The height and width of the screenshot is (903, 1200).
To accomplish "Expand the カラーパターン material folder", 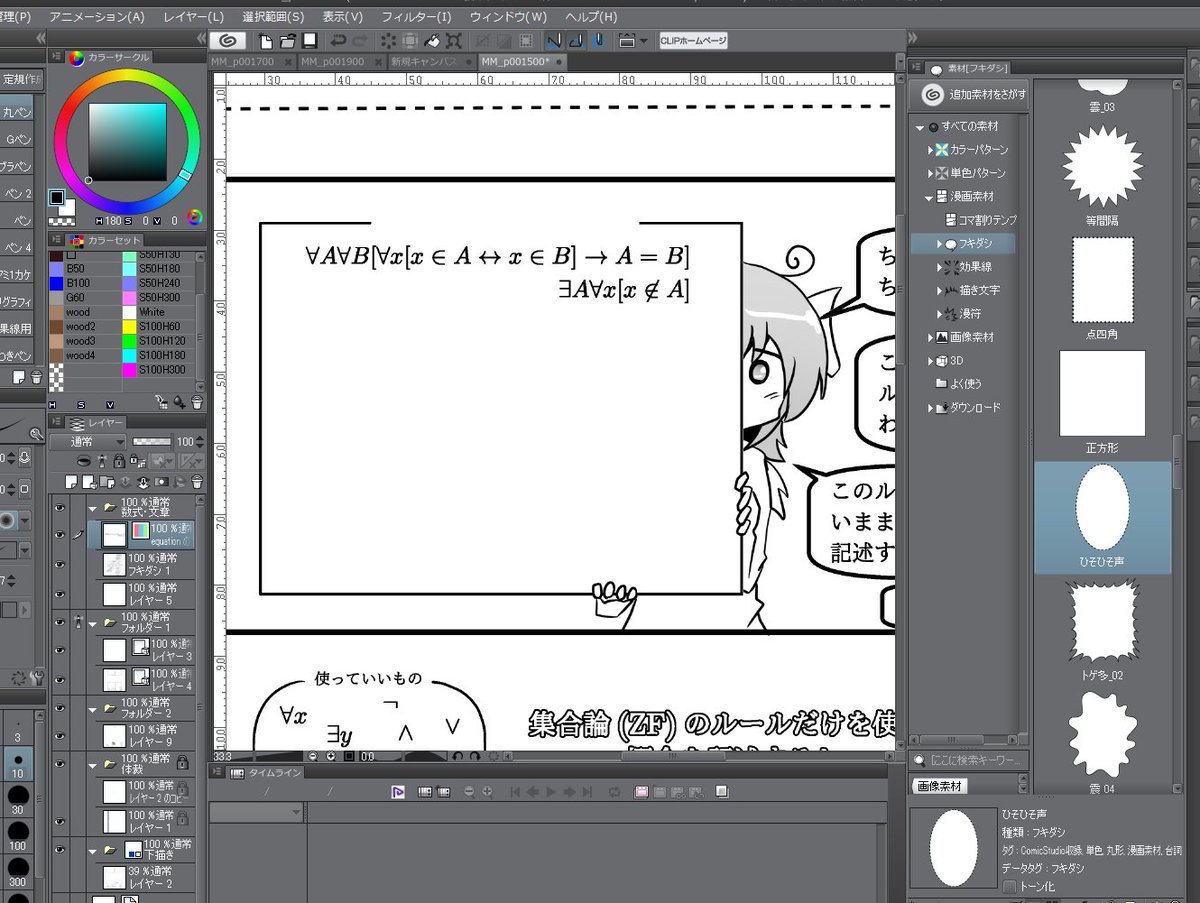I will tap(931, 150).
